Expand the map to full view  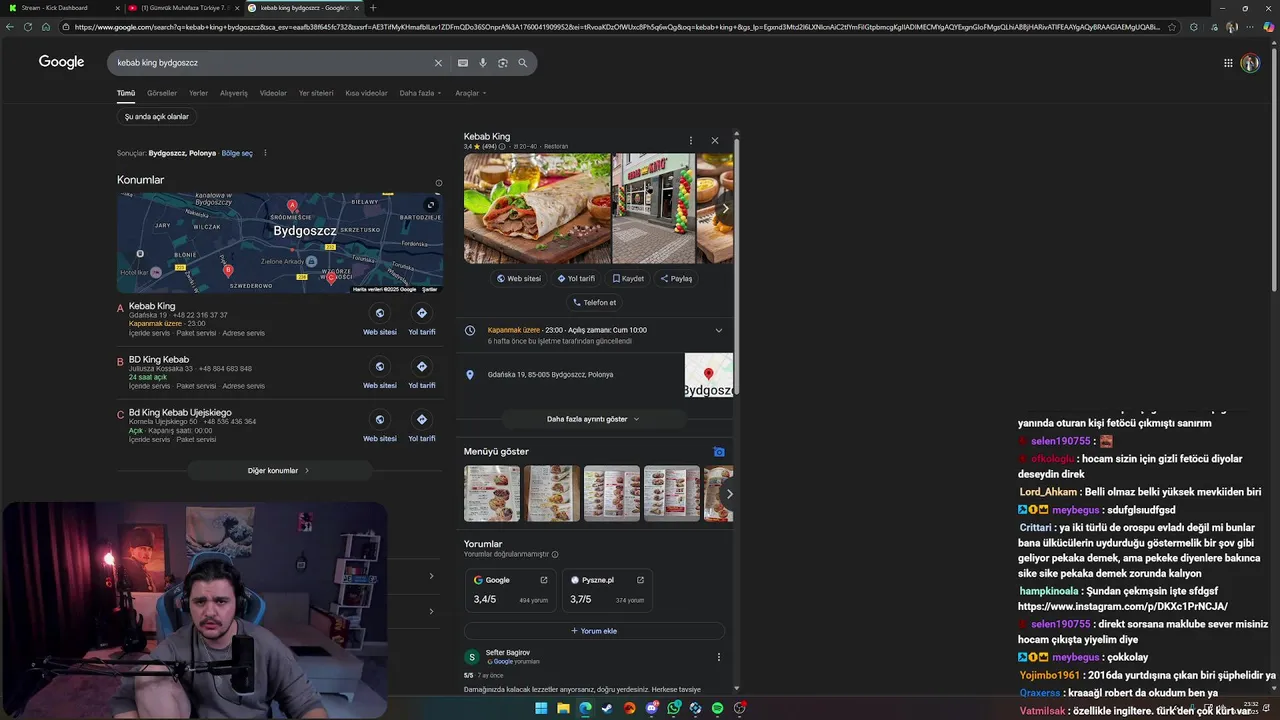click(431, 205)
